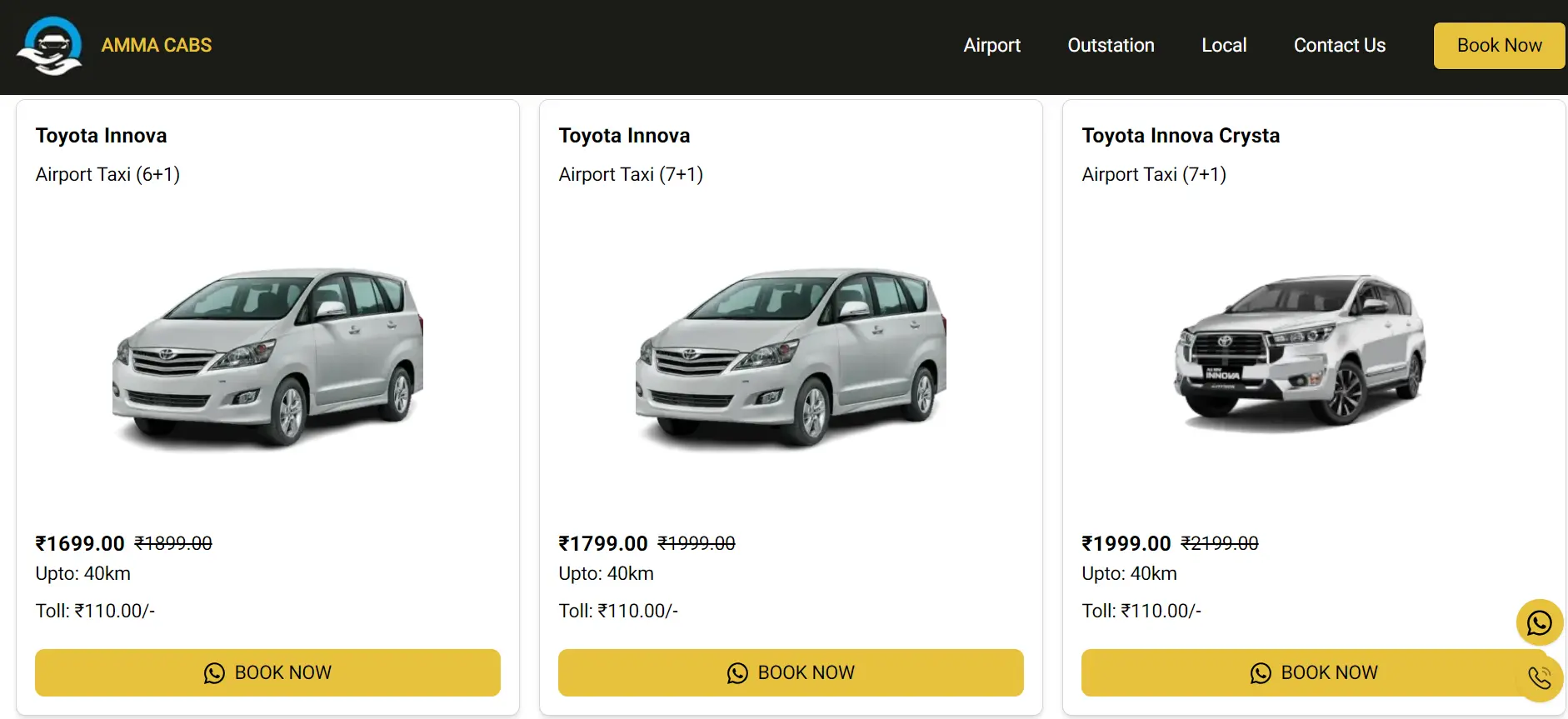Viewport: 1568px width, 719px height.
Task: Click the AMMA CABS brand name
Action: click(157, 45)
